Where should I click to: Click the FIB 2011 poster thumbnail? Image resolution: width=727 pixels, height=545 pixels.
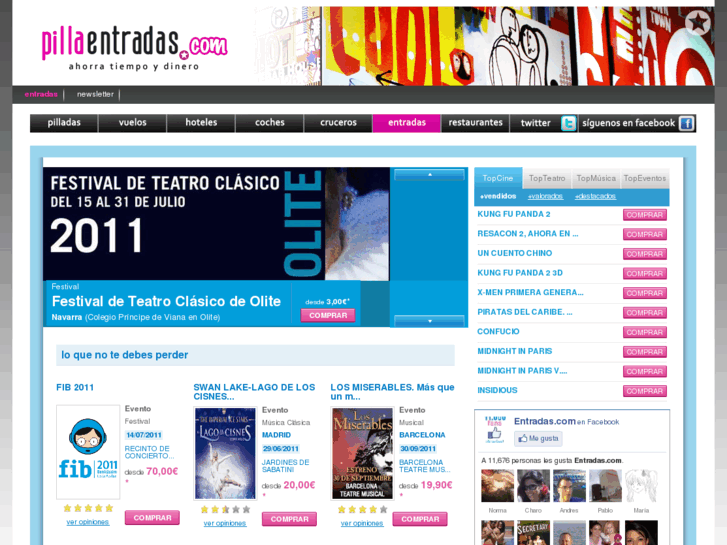coord(88,452)
